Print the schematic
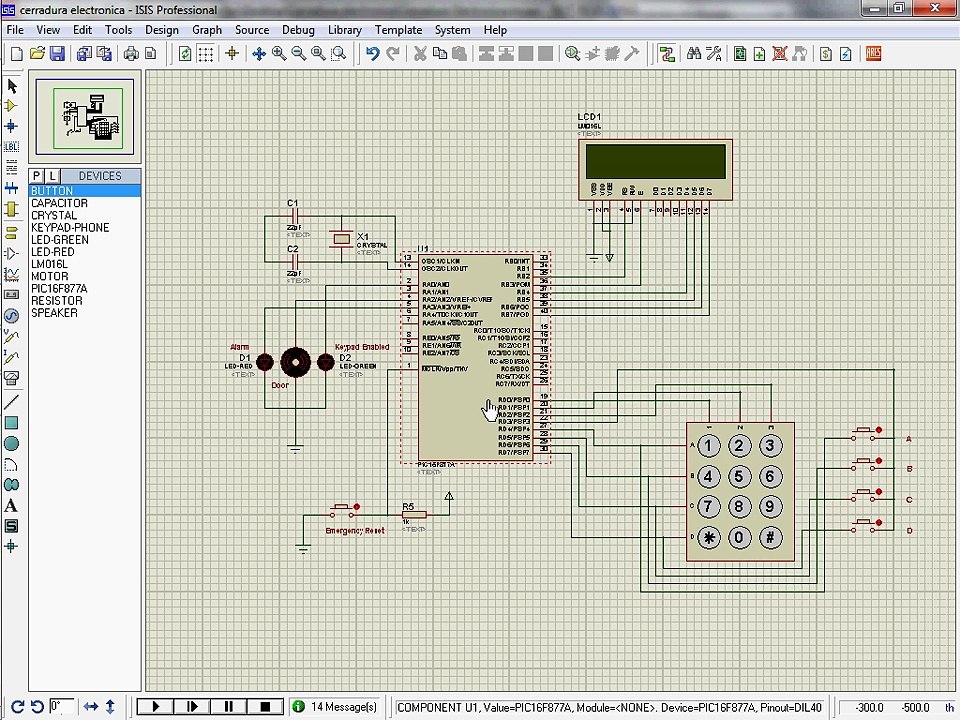 131,54
